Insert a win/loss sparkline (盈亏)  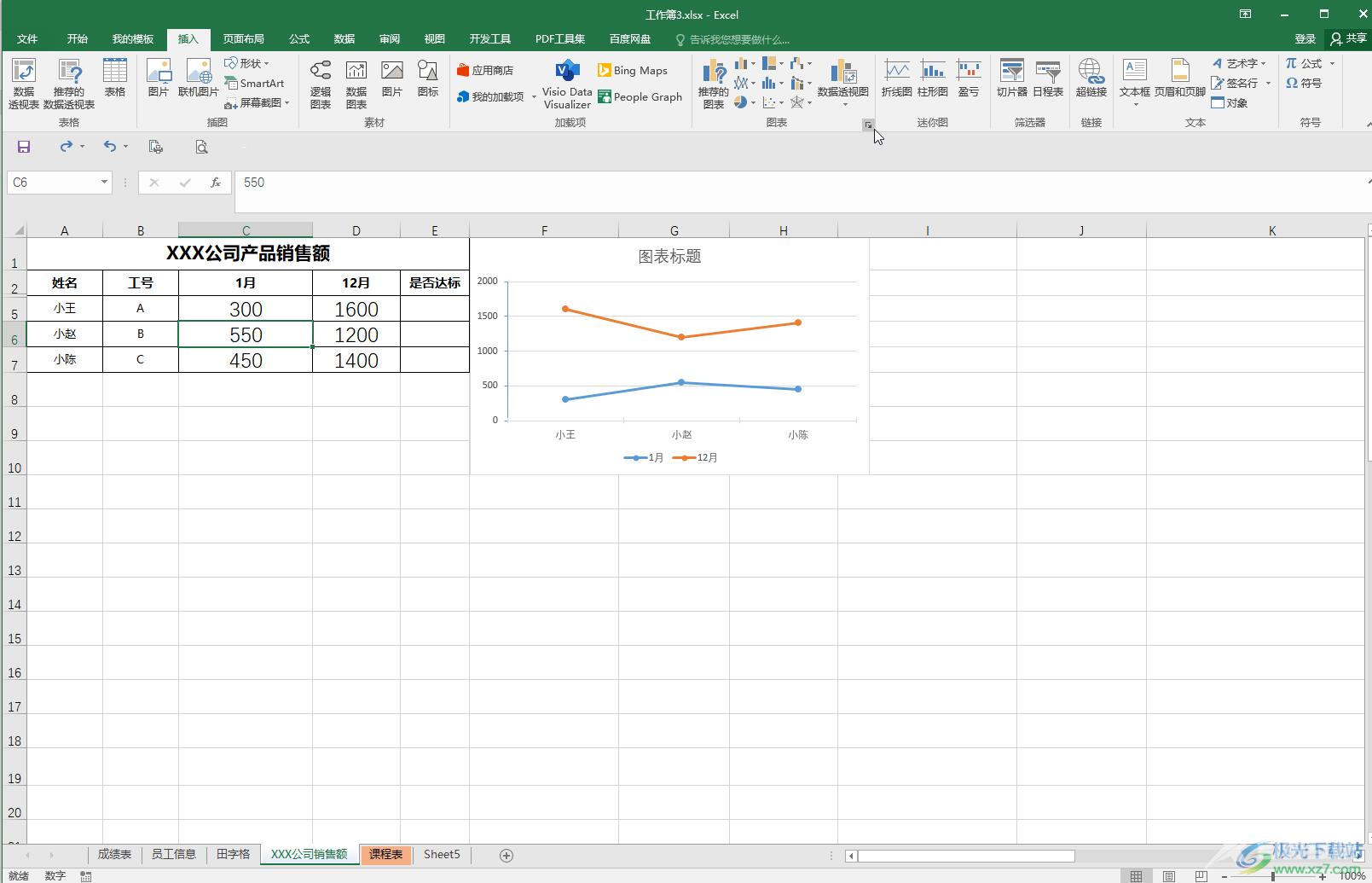[x=969, y=78]
